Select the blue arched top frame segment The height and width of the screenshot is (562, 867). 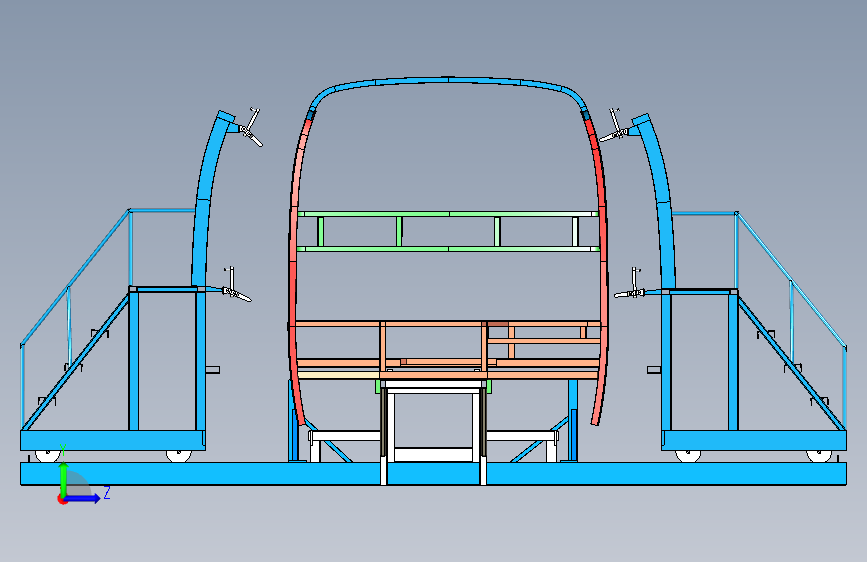[448, 81]
